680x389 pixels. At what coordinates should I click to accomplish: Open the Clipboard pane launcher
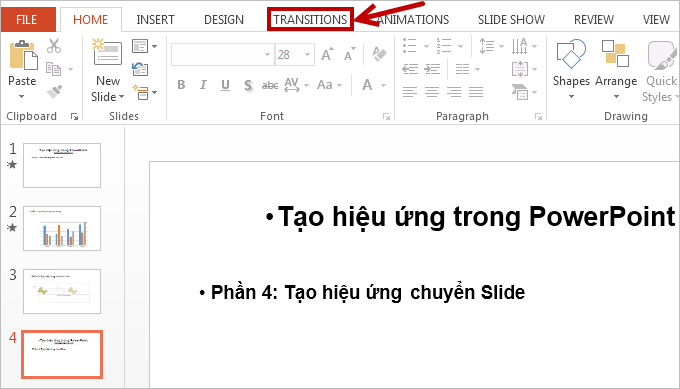[x=75, y=116]
